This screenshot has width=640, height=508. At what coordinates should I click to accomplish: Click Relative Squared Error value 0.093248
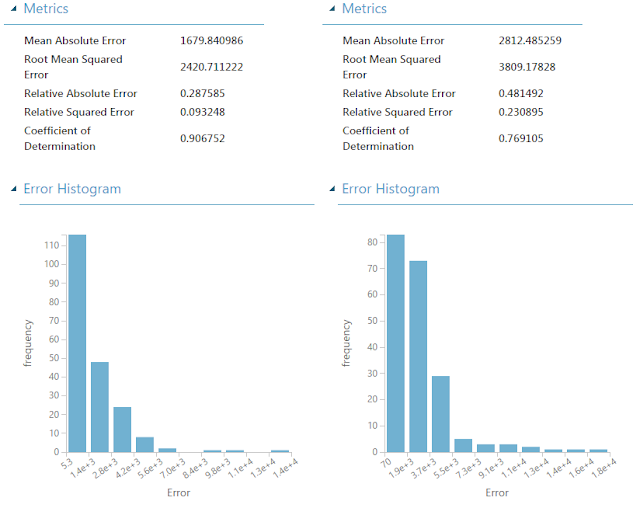pyautogui.click(x=202, y=112)
